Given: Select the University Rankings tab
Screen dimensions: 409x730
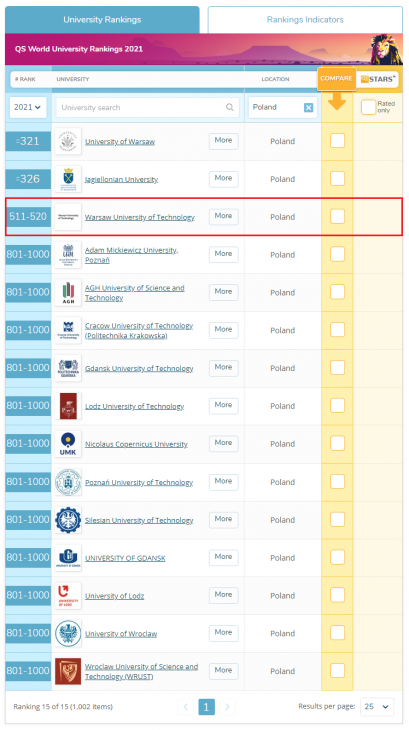Looking at the screenshot, I should [102, 20].
